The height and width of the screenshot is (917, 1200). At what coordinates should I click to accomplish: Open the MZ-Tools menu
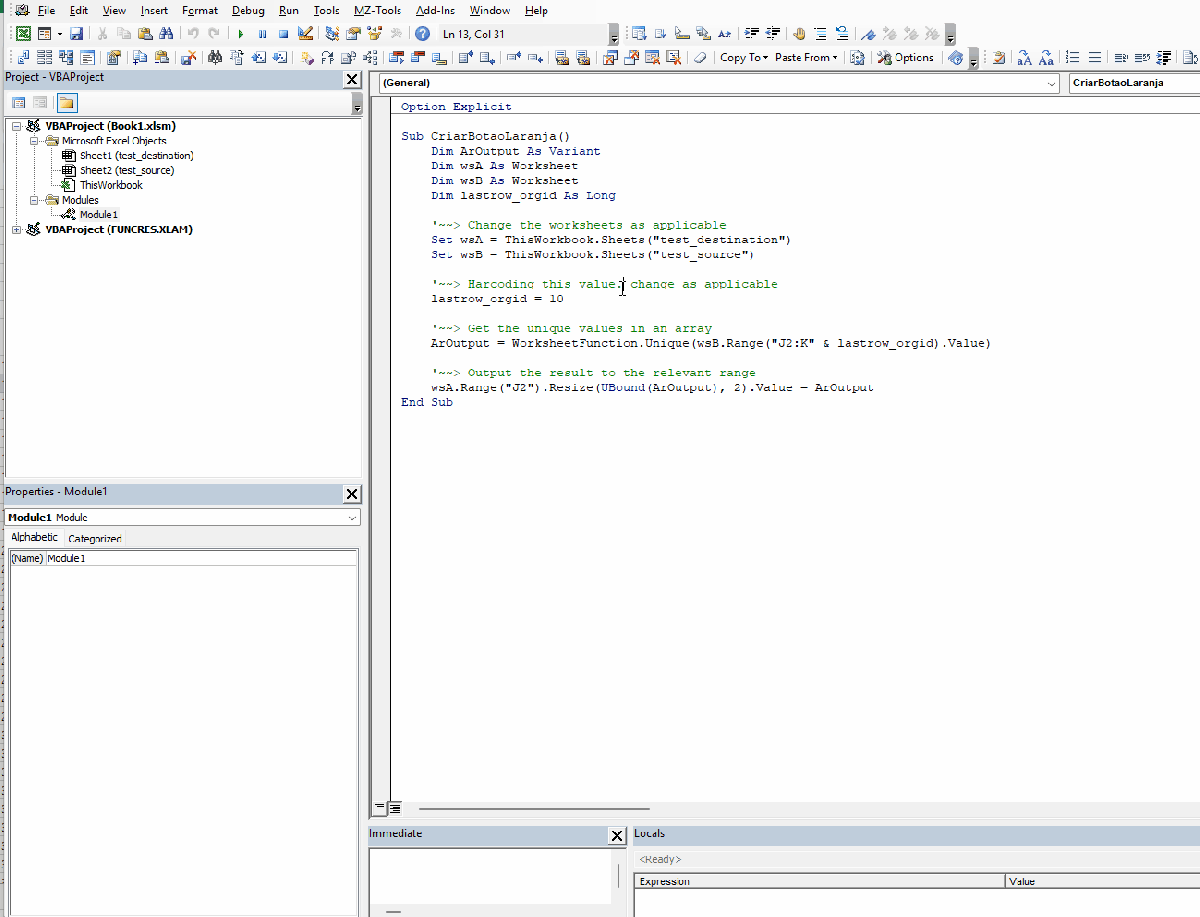point(377,10)
